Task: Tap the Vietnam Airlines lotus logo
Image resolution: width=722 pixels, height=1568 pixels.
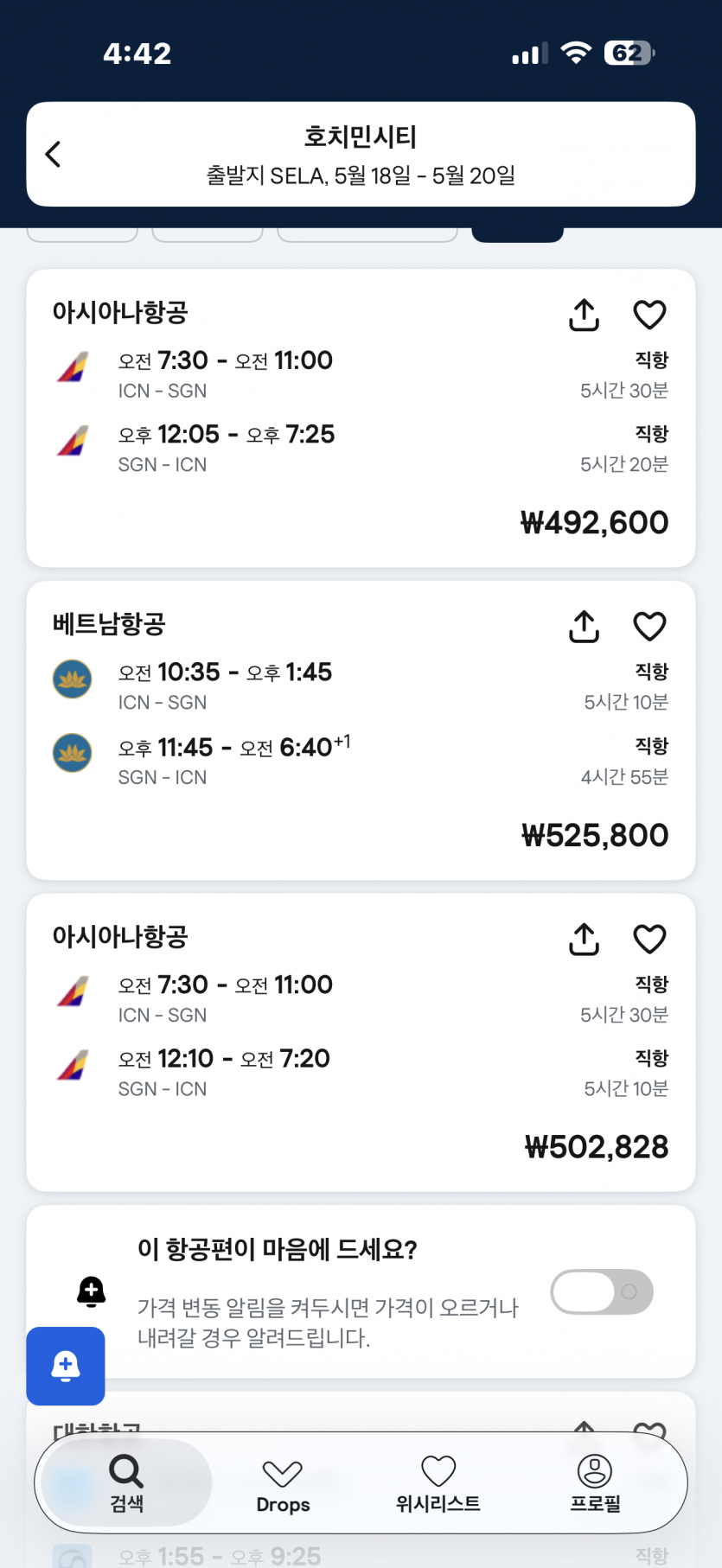Action: pyautogui.click(x=73, y=679)
